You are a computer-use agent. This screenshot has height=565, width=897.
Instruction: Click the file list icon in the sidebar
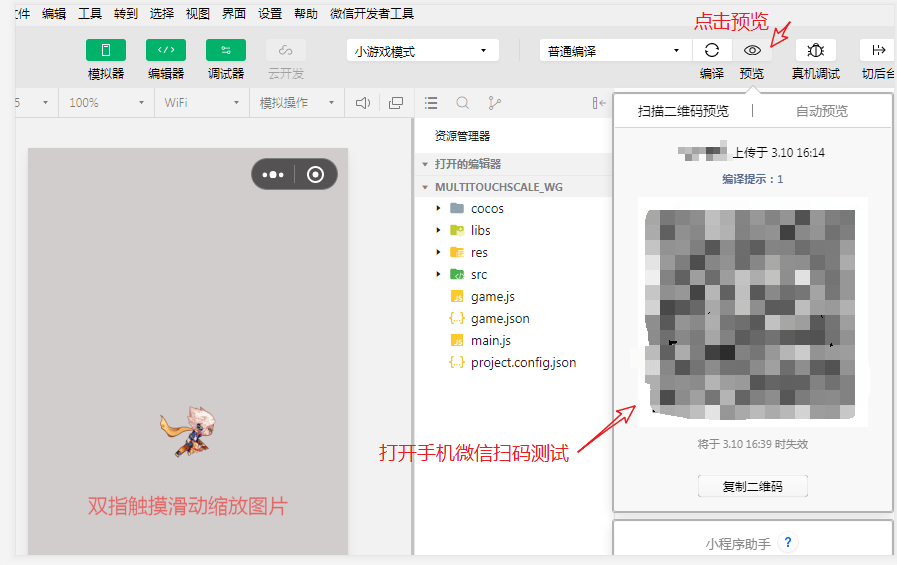(431, 103)
